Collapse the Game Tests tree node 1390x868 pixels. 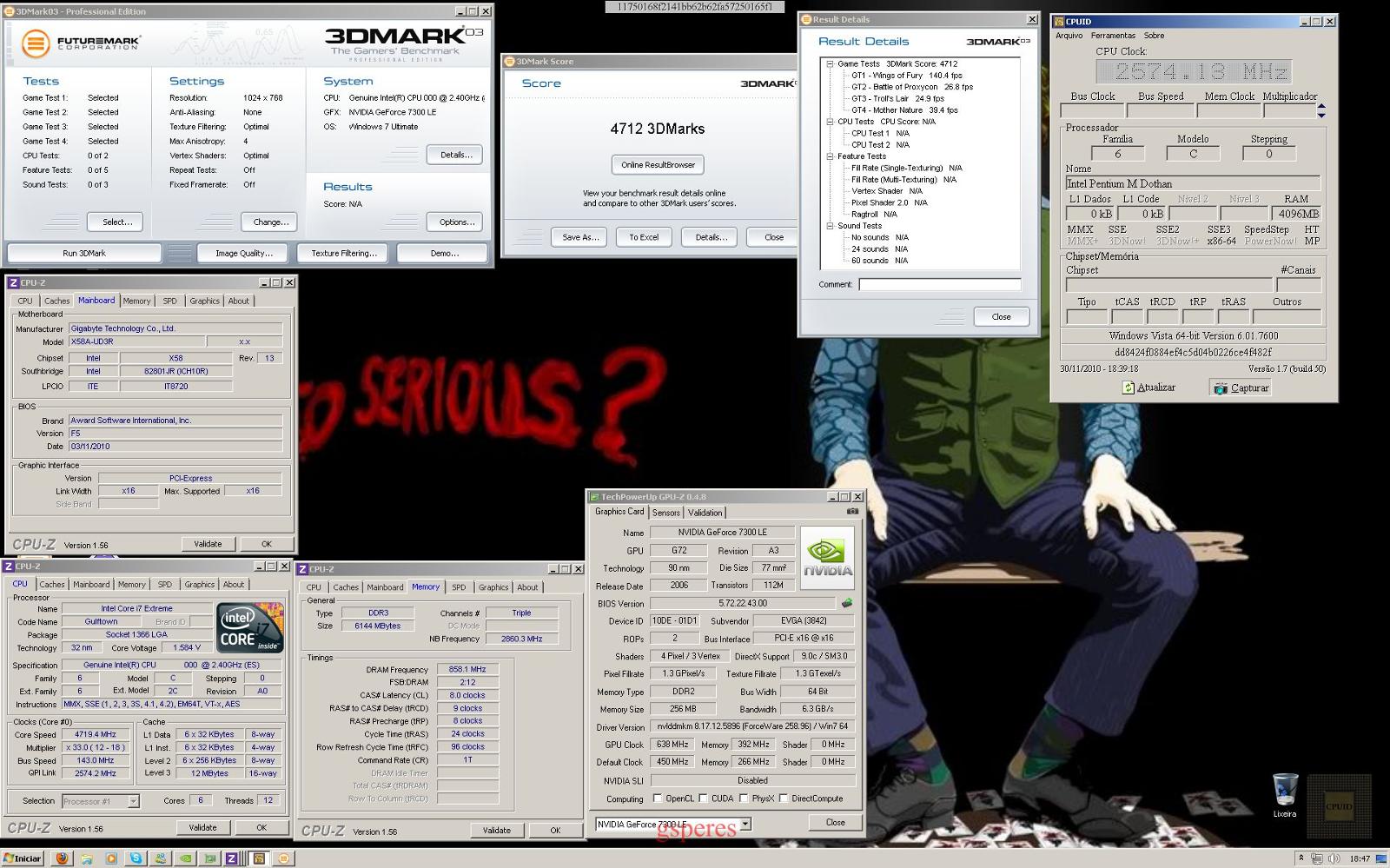click(830, 64)
